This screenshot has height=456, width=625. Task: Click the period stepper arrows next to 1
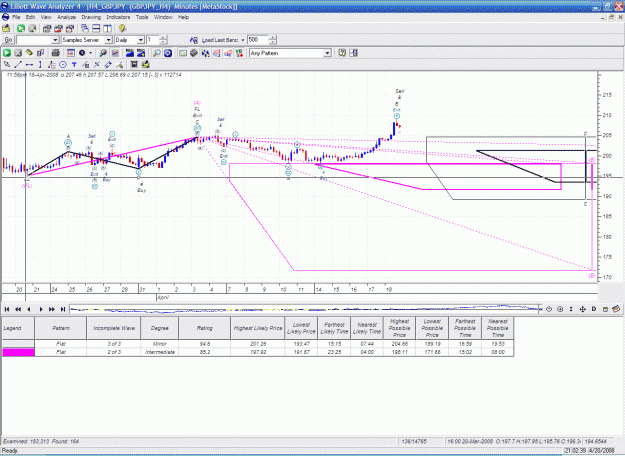click(x=163, y=40)
